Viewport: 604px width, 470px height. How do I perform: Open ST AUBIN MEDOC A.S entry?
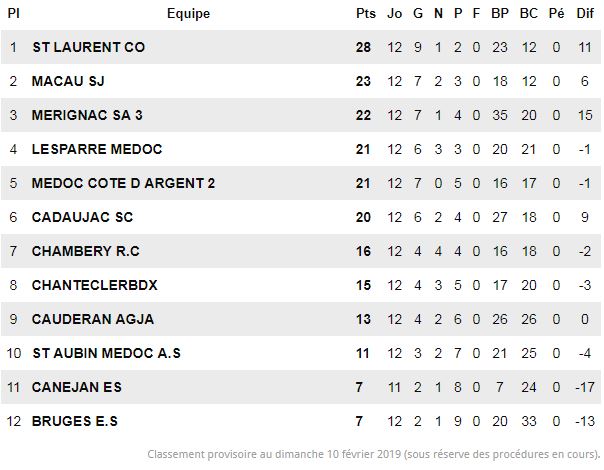(x=106, y=353)
